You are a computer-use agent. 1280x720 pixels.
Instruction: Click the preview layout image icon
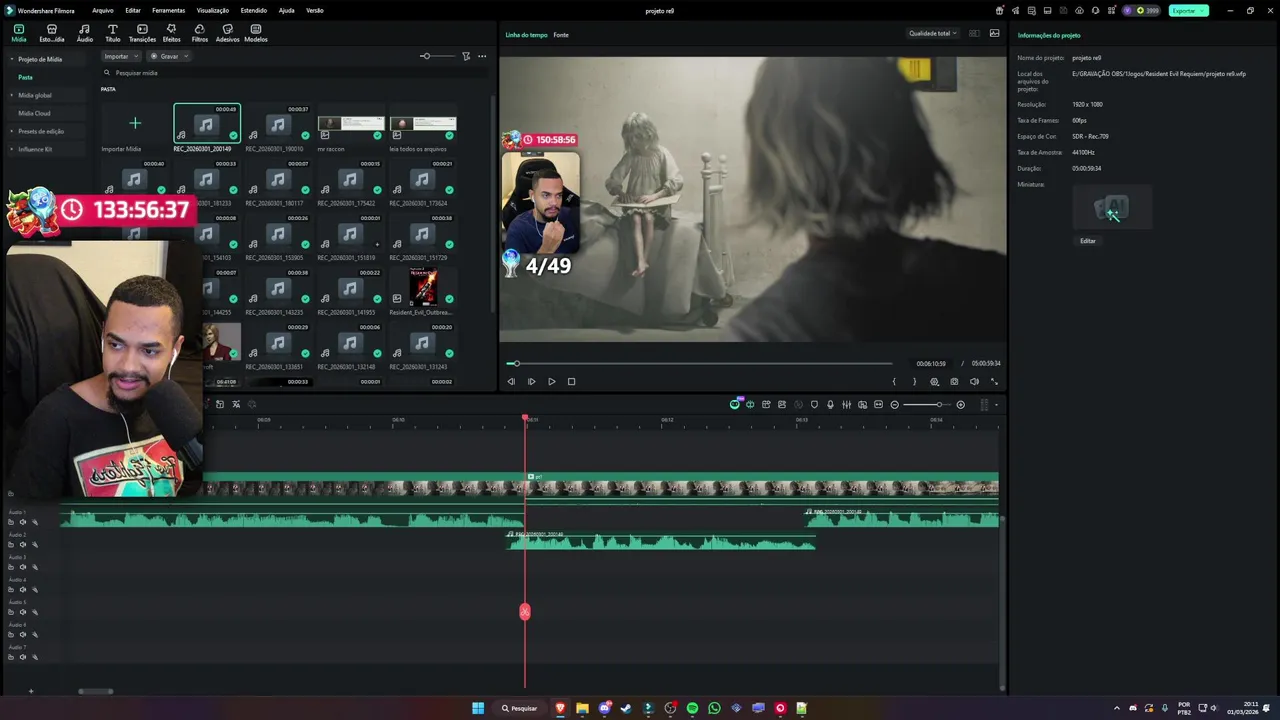[994, 33]
